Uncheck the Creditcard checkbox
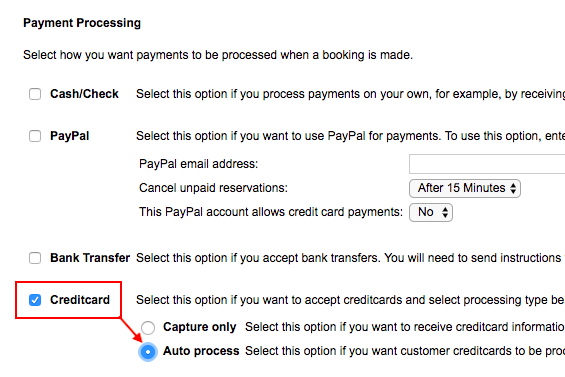 pyautogui.click(x=35, y=300)
